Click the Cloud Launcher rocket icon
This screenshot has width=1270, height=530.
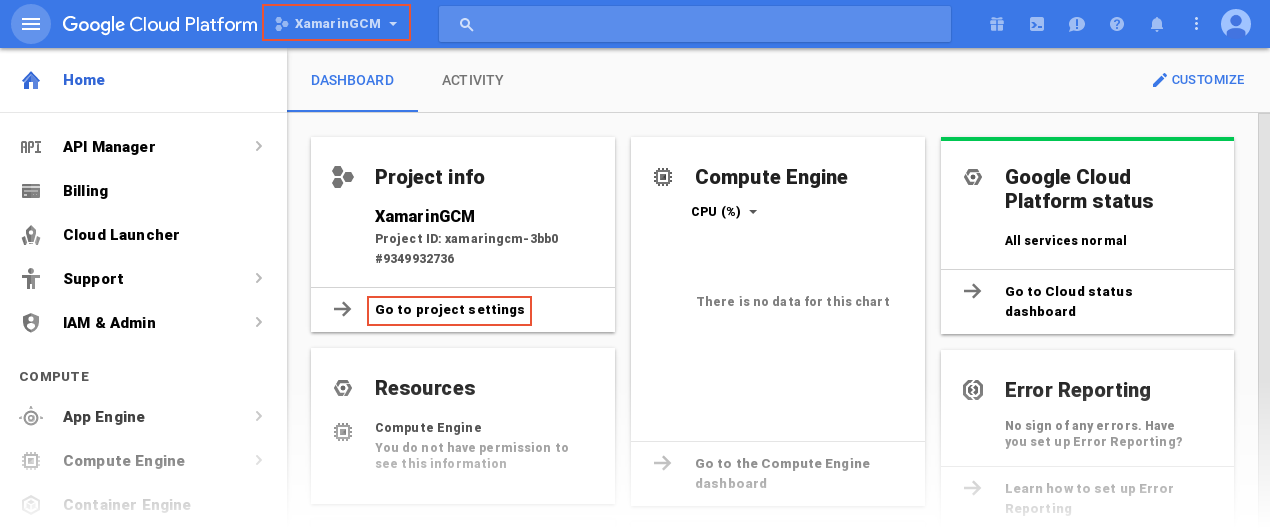tap(31, 235)
